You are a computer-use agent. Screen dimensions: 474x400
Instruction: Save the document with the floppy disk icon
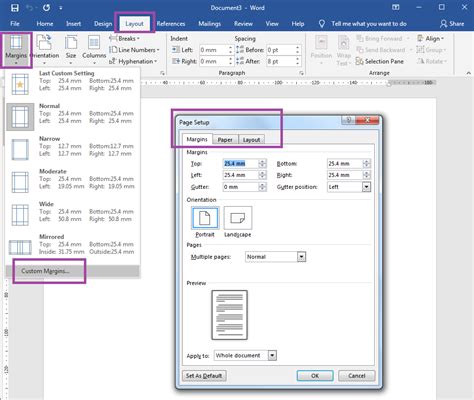point(15,8)
